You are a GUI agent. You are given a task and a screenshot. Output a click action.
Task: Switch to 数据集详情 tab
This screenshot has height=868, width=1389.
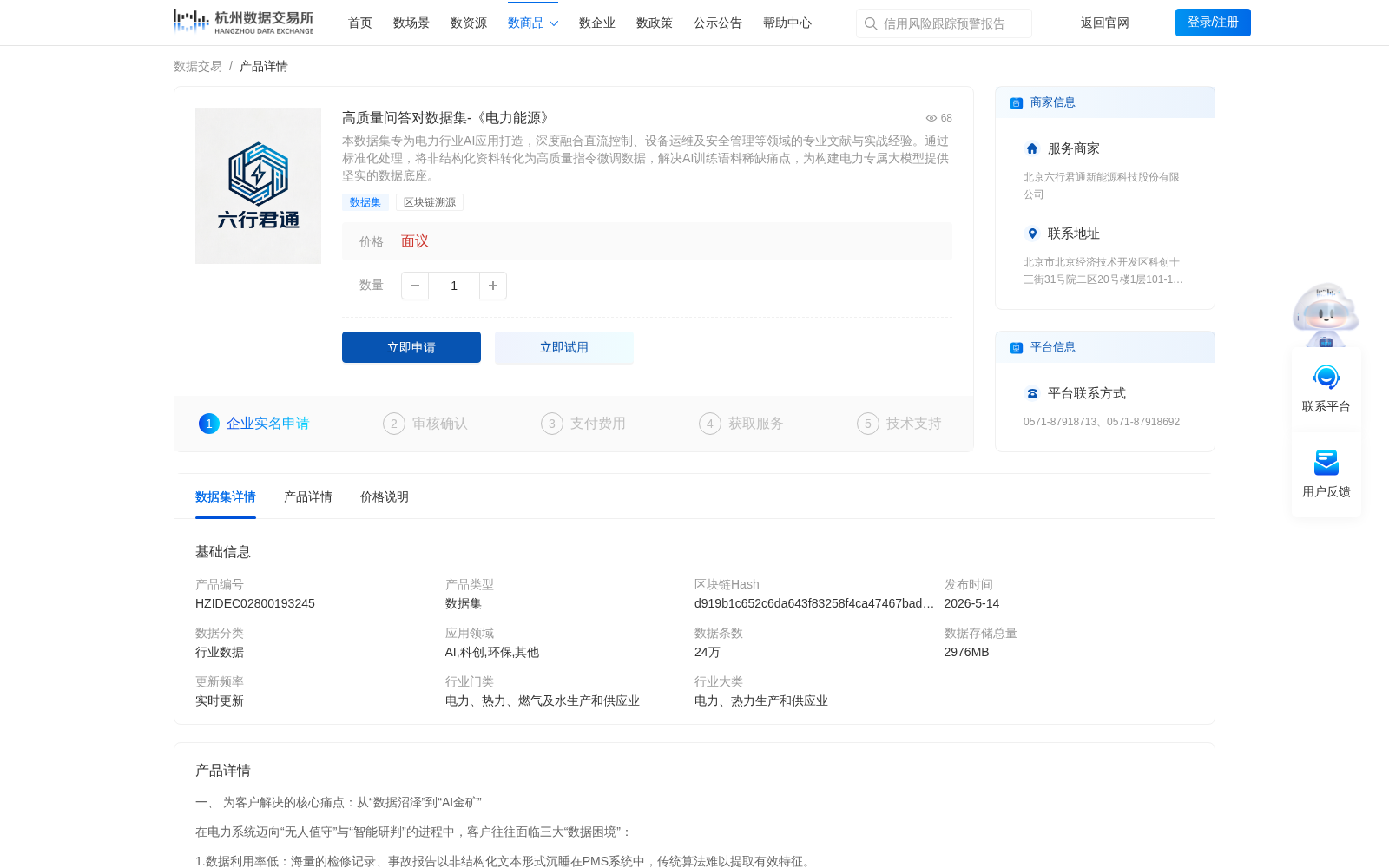[x=226, y=497]
